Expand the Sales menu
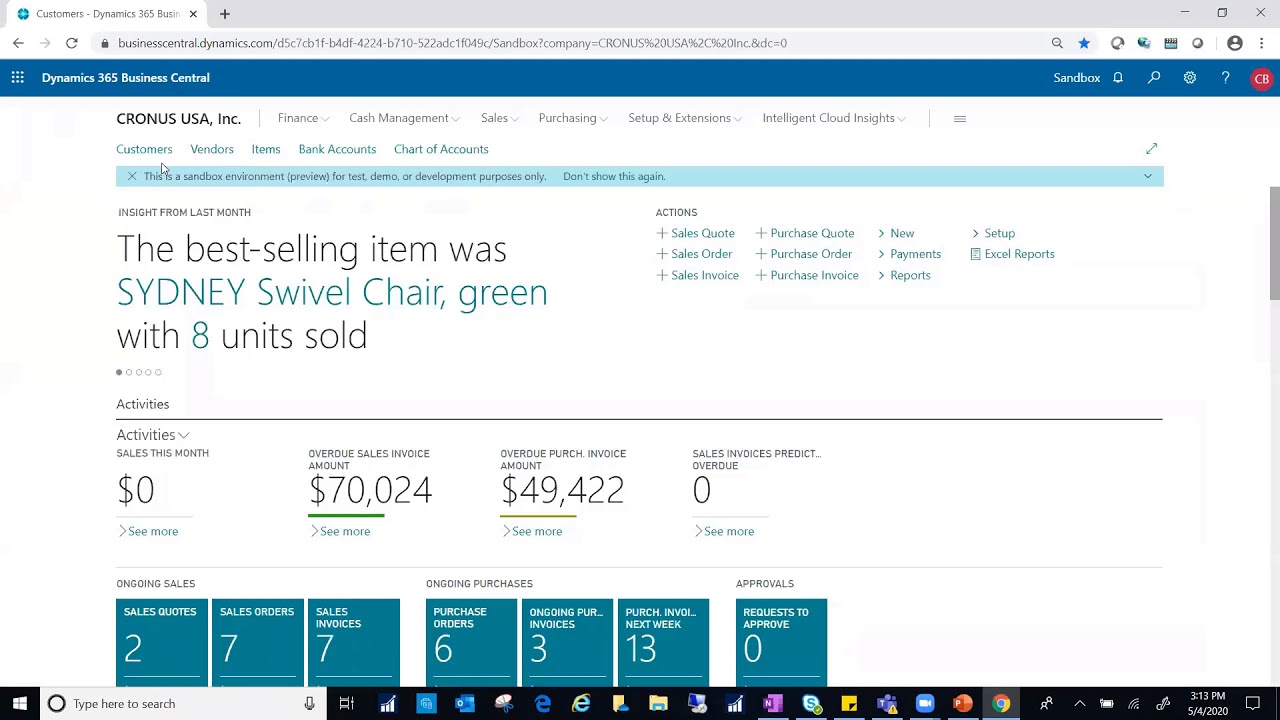The width and height of the screenshot is (1280, 720). pos(499,118)
